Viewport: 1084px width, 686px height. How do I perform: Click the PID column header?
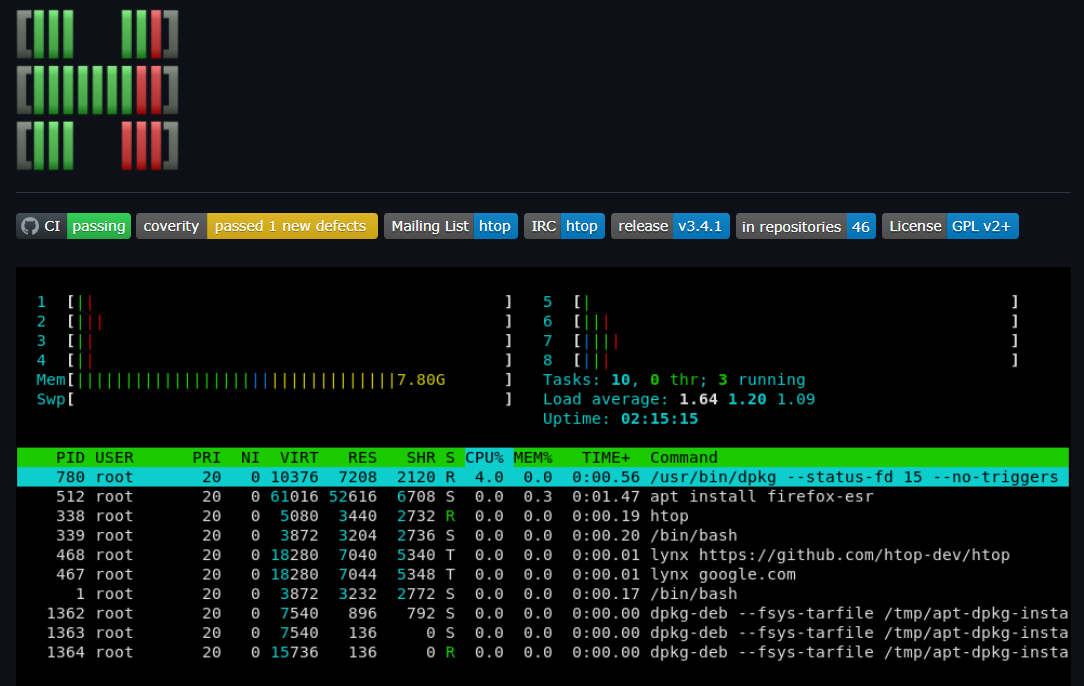click(71, 458)
